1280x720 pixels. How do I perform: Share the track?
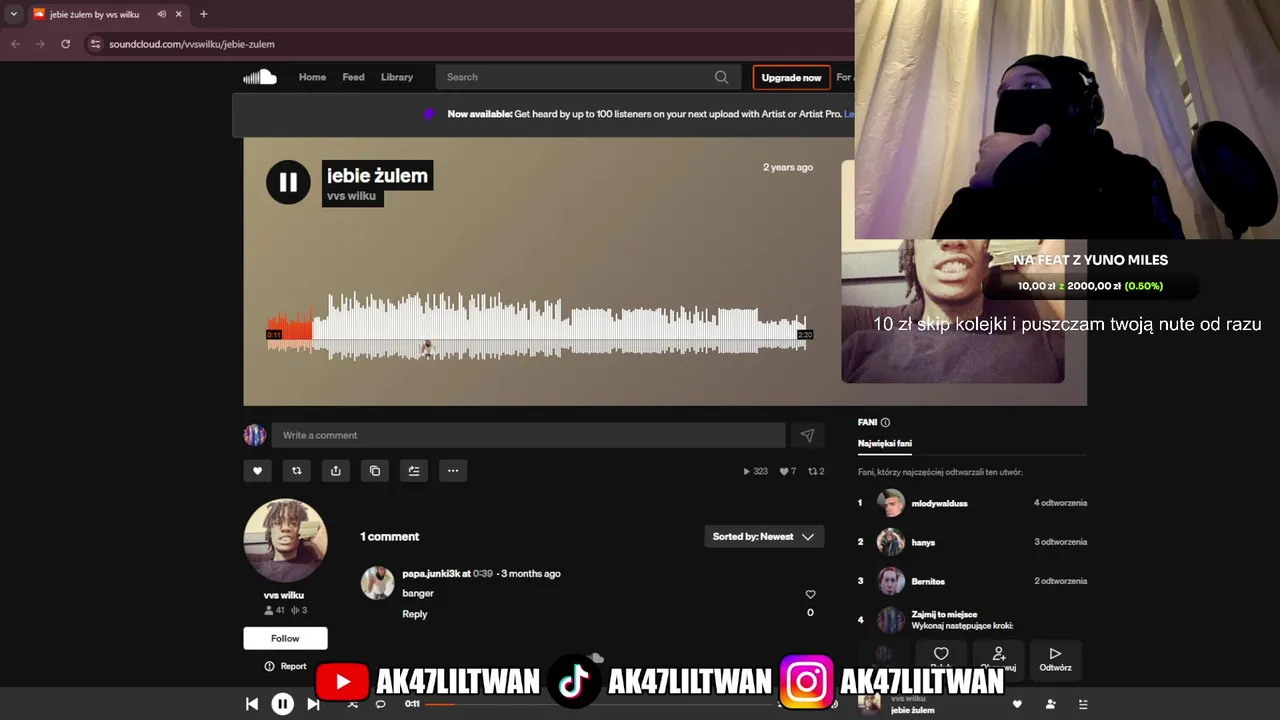[x=335, y=471]
